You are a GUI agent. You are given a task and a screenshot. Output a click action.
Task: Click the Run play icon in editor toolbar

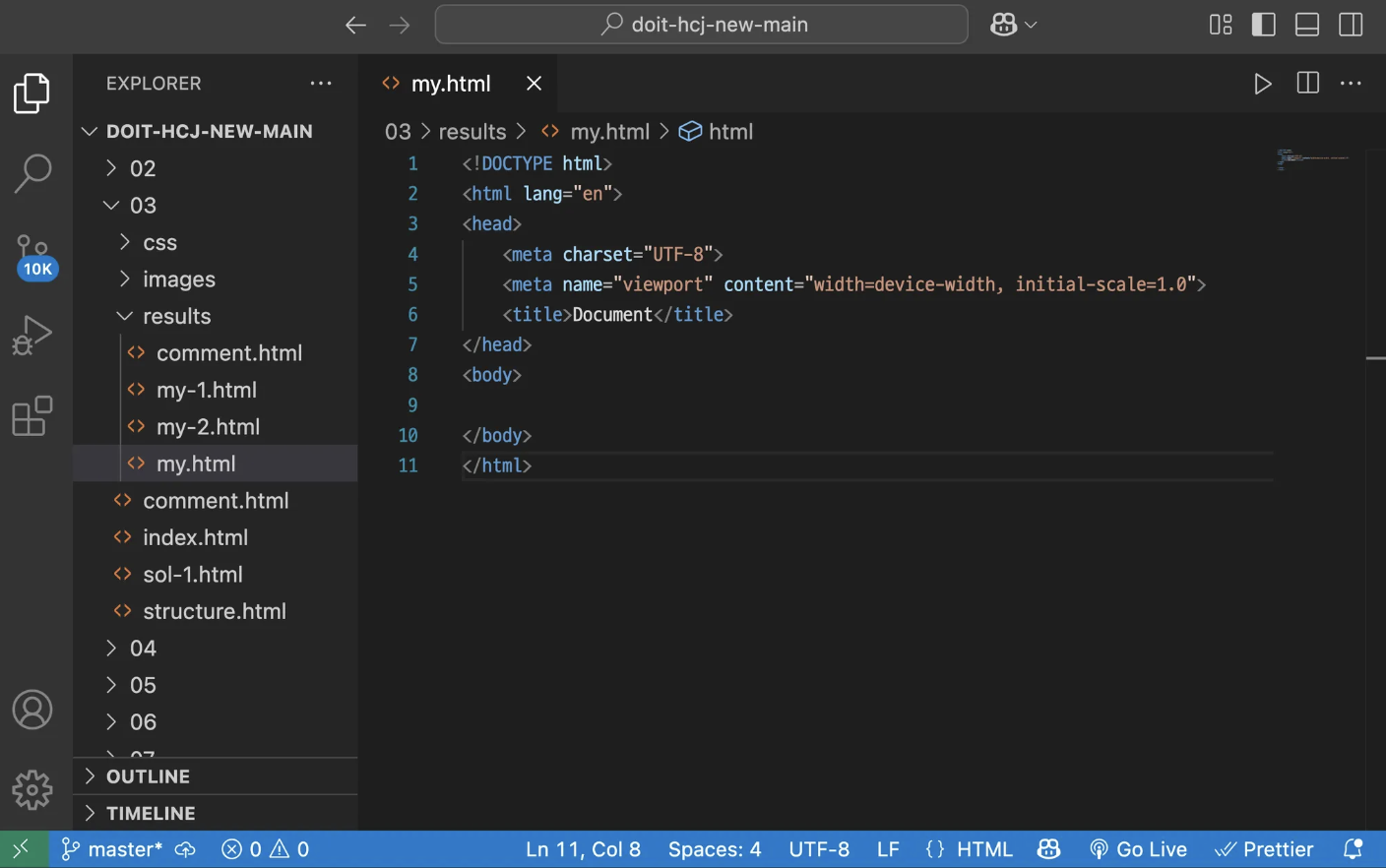click(x=1263, y=84)
